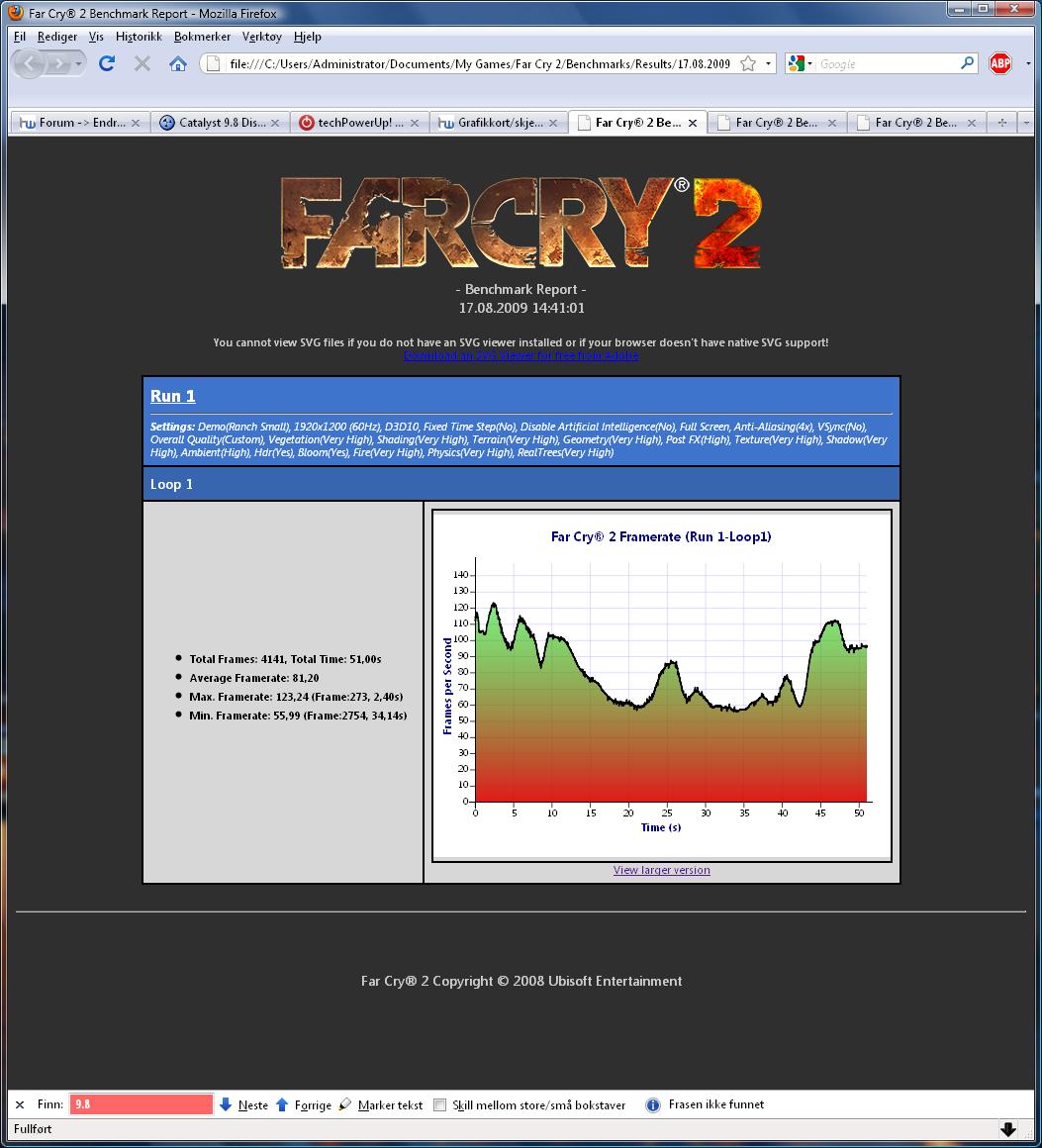Viewport: 1042px width, 1148px height.
Task: Click the Firefox icon in title bar
Action: pyautogui.click(x=16, y=13)
